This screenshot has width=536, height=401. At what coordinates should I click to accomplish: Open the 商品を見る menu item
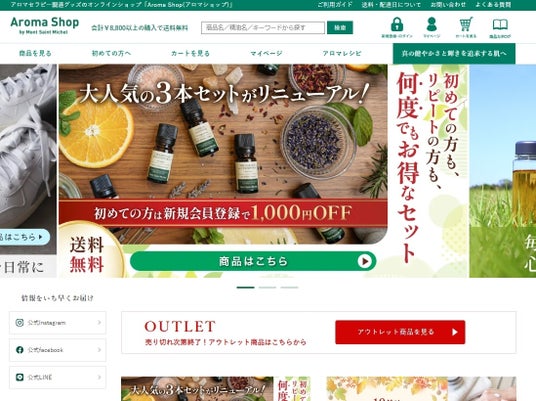point(35,53)
